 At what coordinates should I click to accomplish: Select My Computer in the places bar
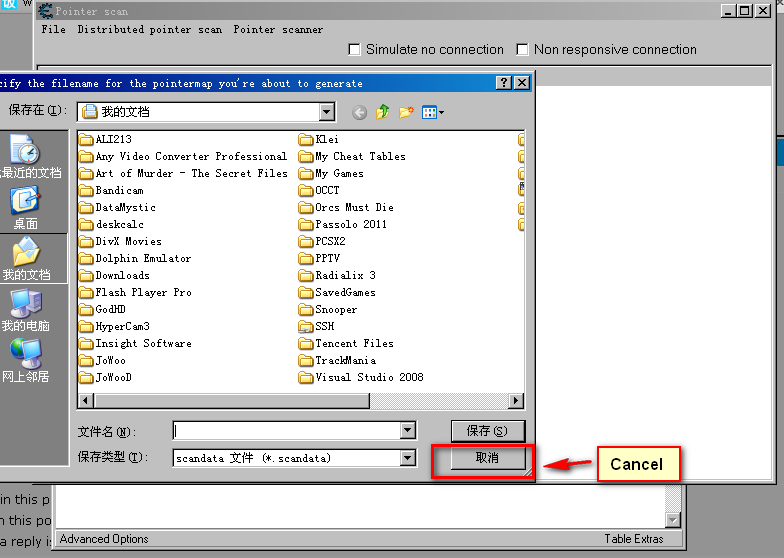point(25,310)
